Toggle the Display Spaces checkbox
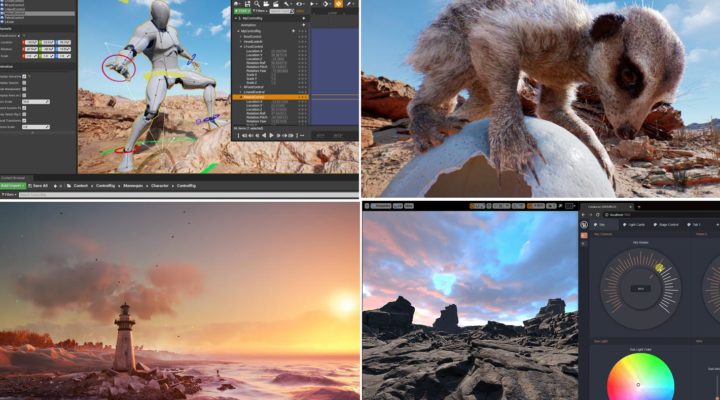The width and height of the screenshot is (720, 400). click(x=24, y=83)
